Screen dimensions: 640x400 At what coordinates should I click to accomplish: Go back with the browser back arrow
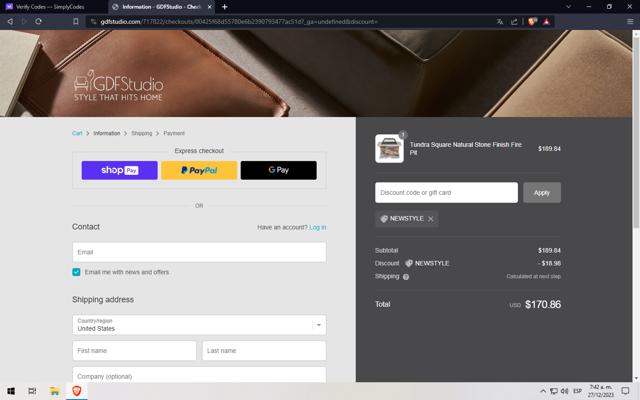coord(10,21)
